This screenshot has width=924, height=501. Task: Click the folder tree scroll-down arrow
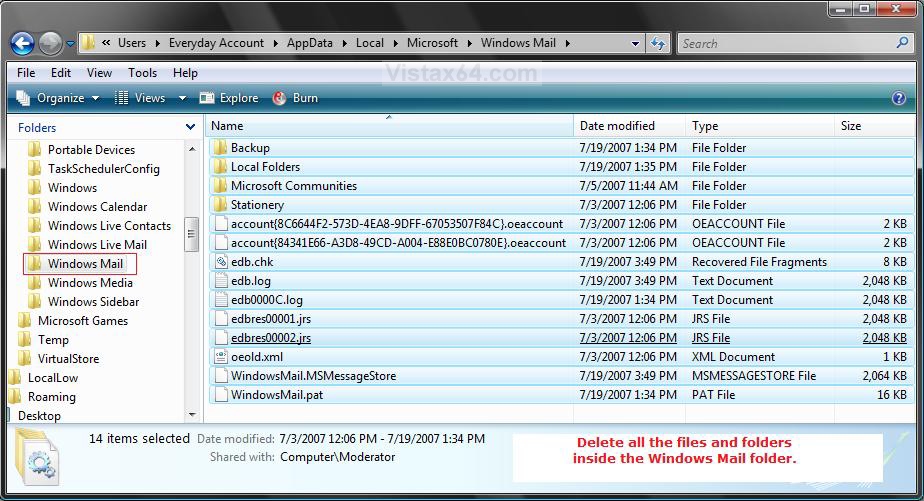[192, 416]
